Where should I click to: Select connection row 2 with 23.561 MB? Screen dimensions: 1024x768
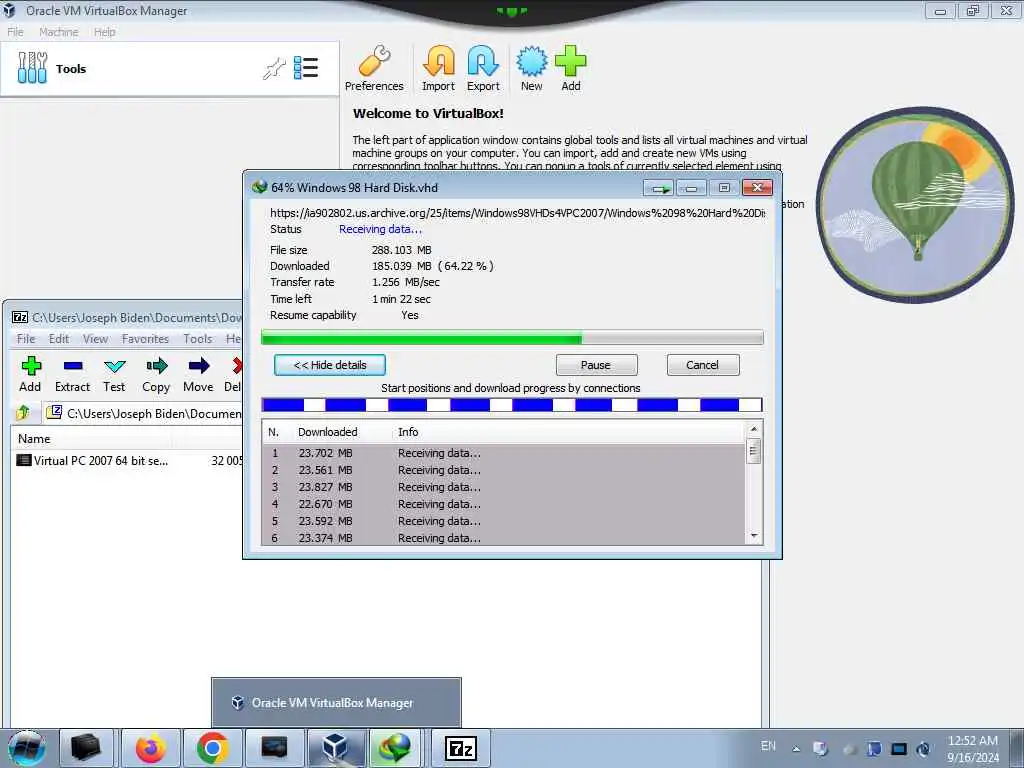pyautogui.click(x=503, y=470)
